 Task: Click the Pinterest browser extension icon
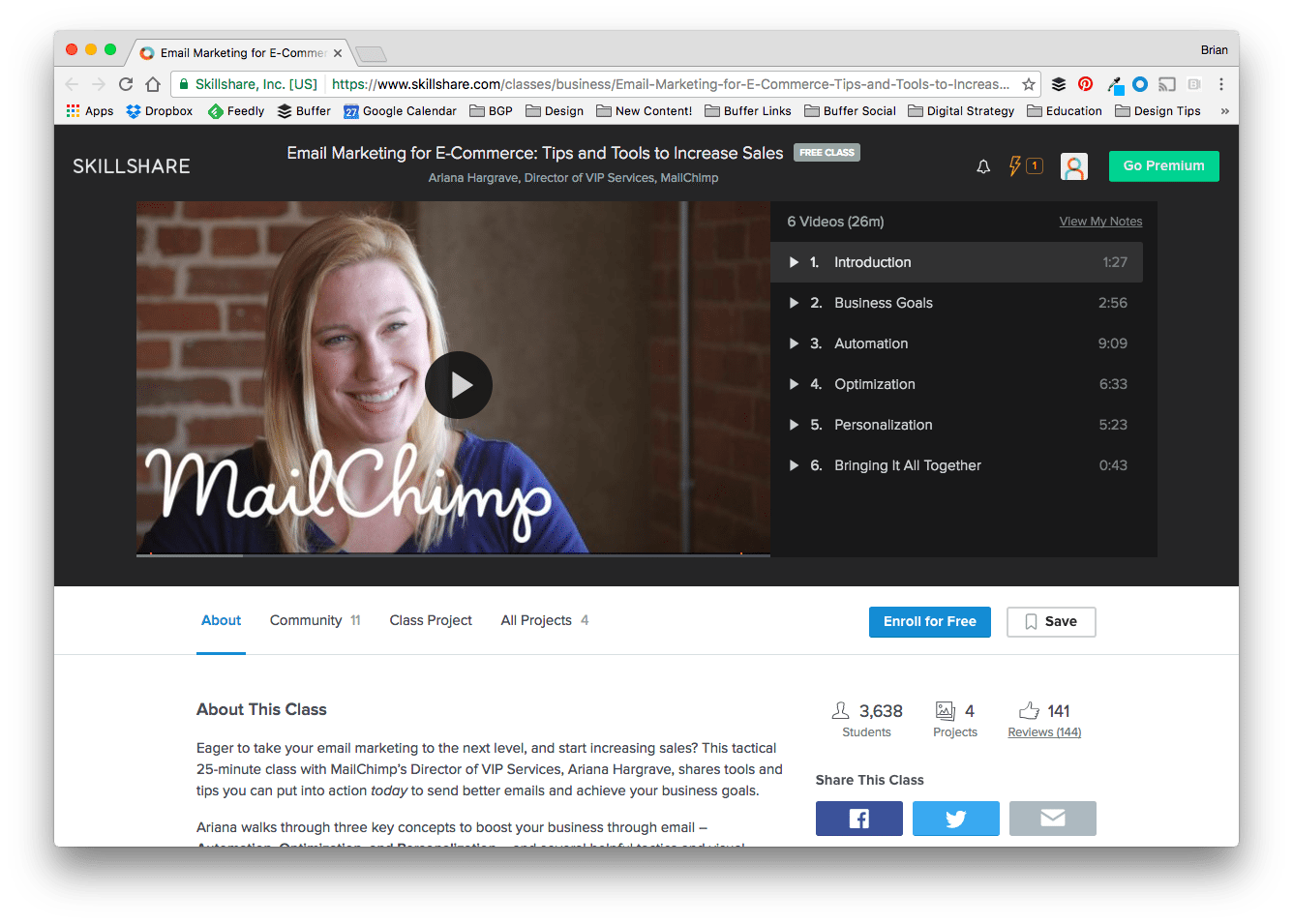click(x=1085, y=84)
